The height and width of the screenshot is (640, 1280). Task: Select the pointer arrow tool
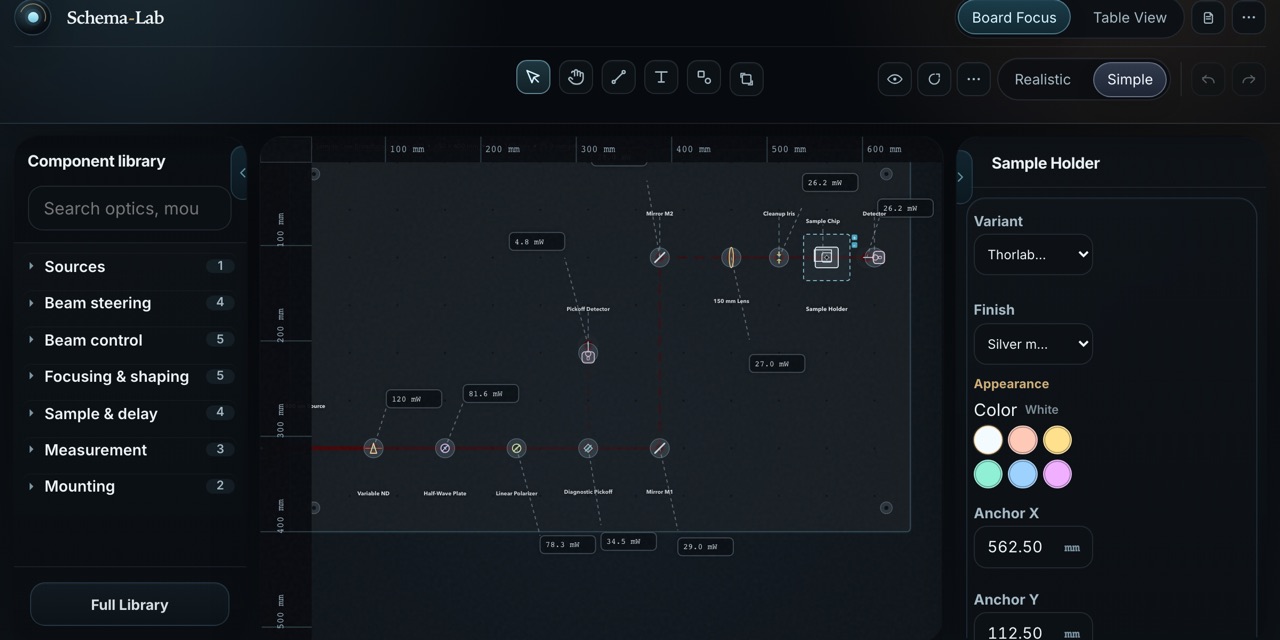[x=533, y=78]
